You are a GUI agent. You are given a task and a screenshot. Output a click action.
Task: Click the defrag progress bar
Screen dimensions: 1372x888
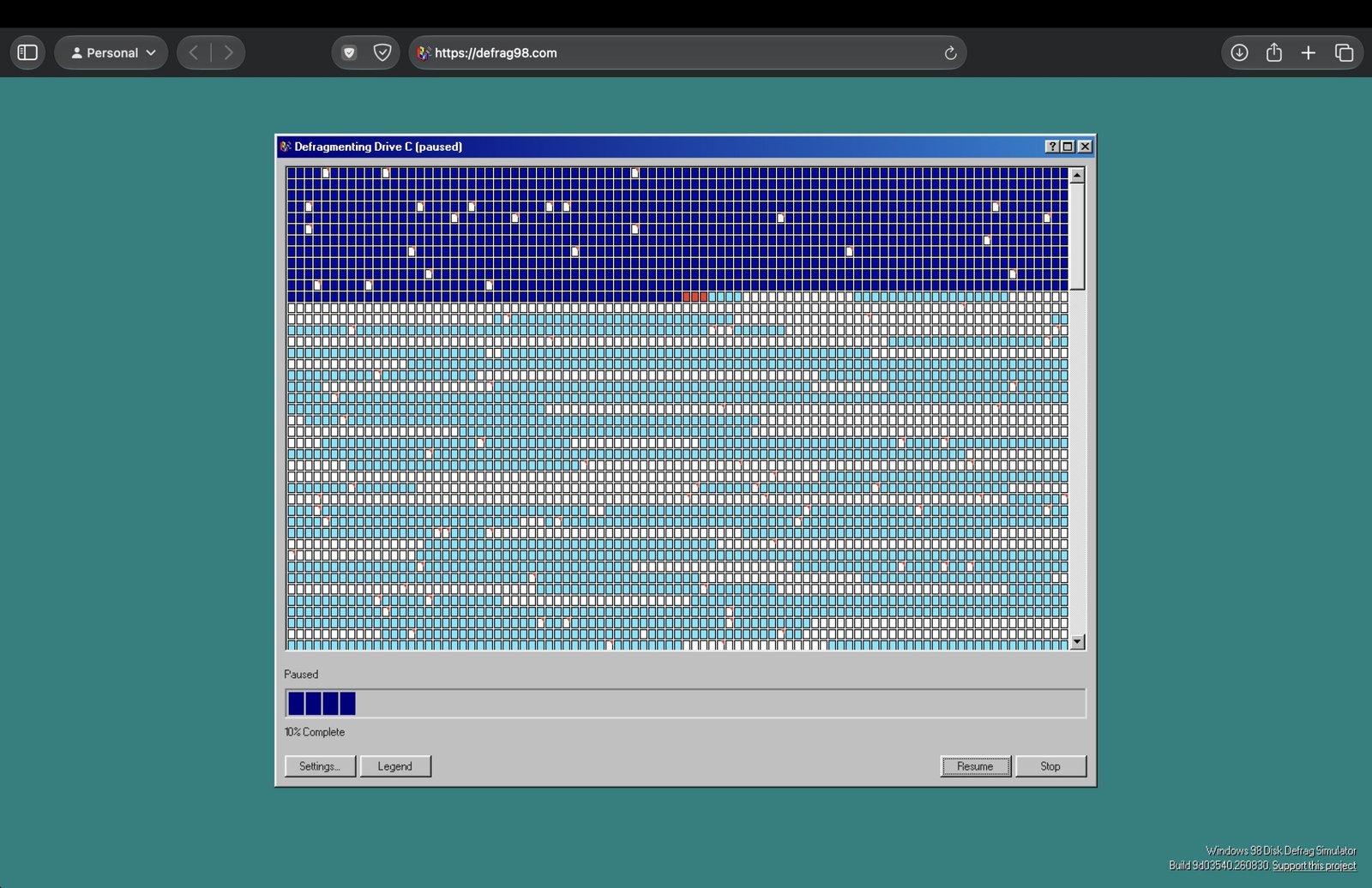point(685,703)
